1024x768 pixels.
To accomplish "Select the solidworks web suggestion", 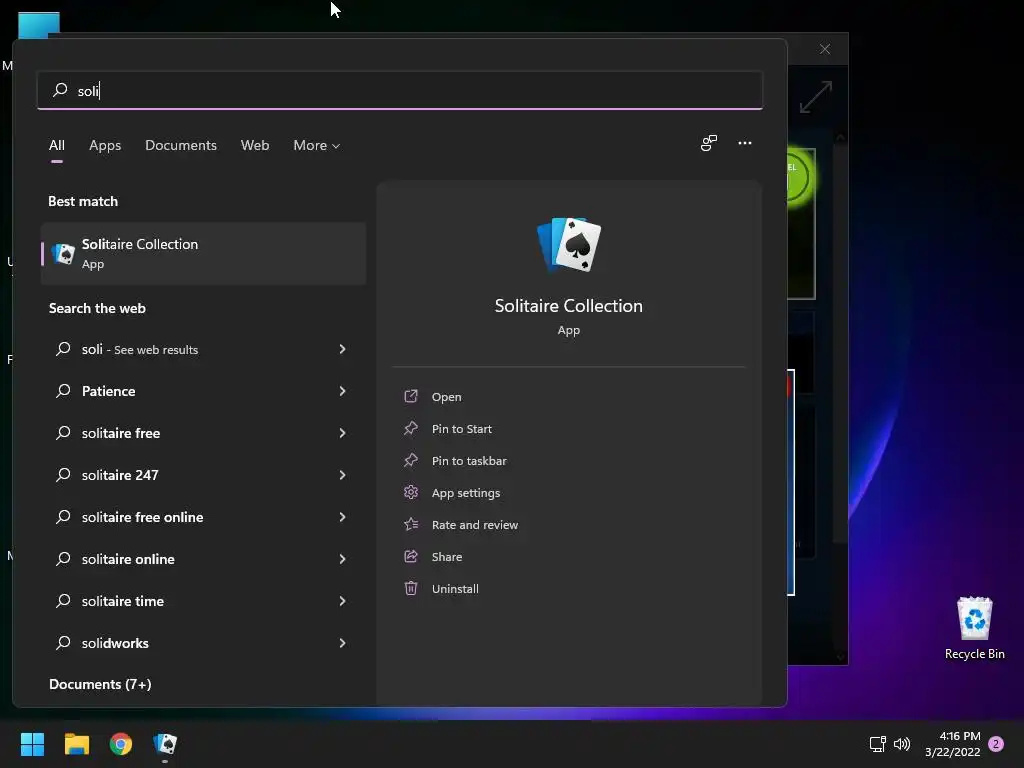I will tap(204, 643).
